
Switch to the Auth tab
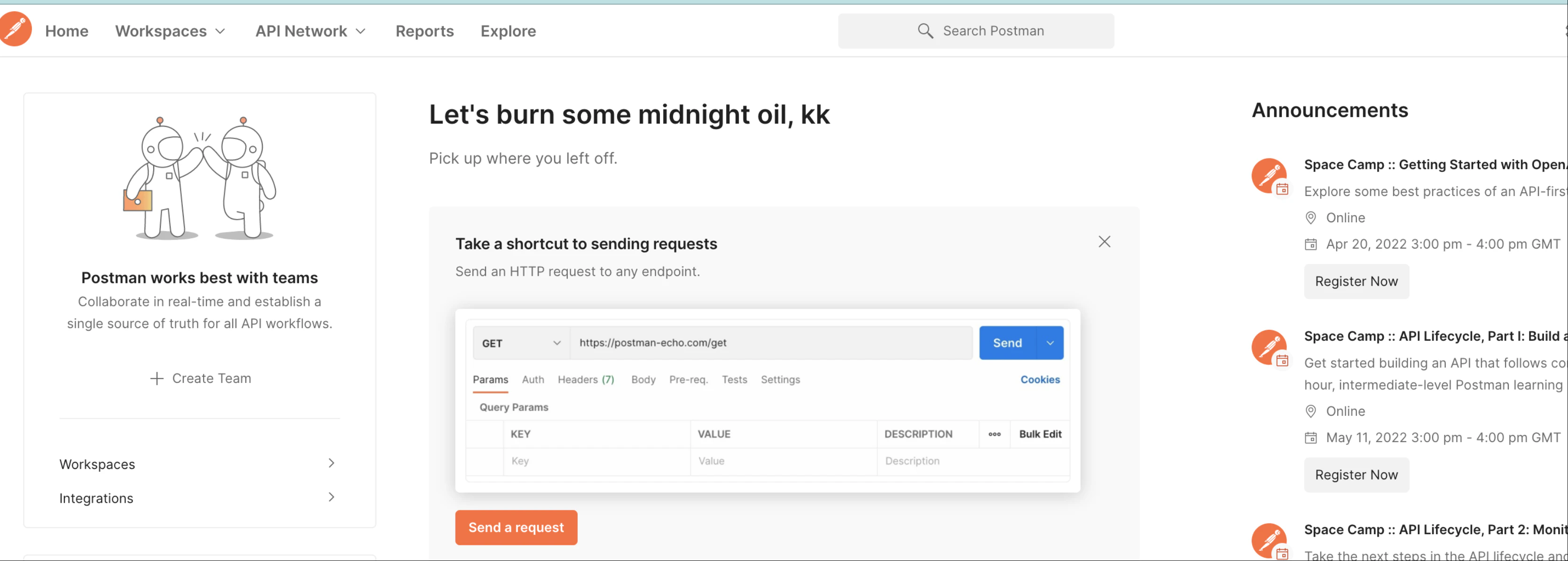(x=533, y=380)
